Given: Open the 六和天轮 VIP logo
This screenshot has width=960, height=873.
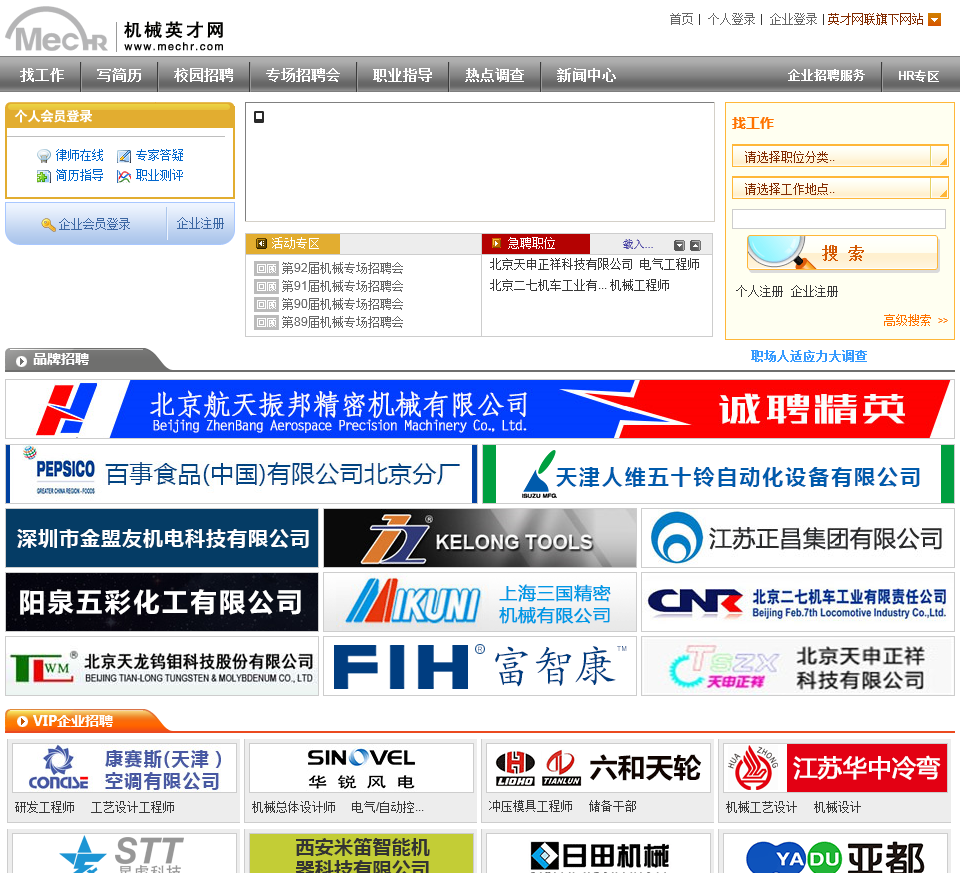Looking at the screenshot, I should point(598,768).
